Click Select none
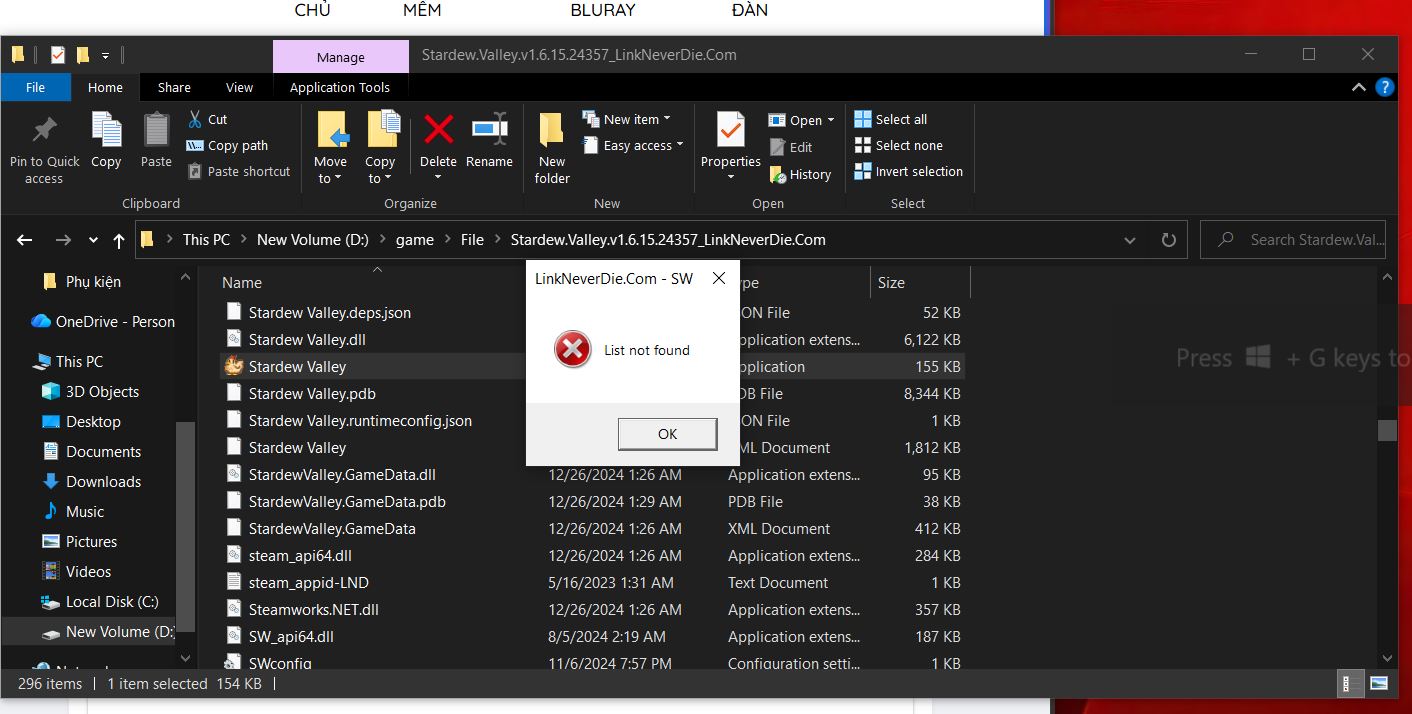The image size is (1412, 714). (x=898, y=145)
